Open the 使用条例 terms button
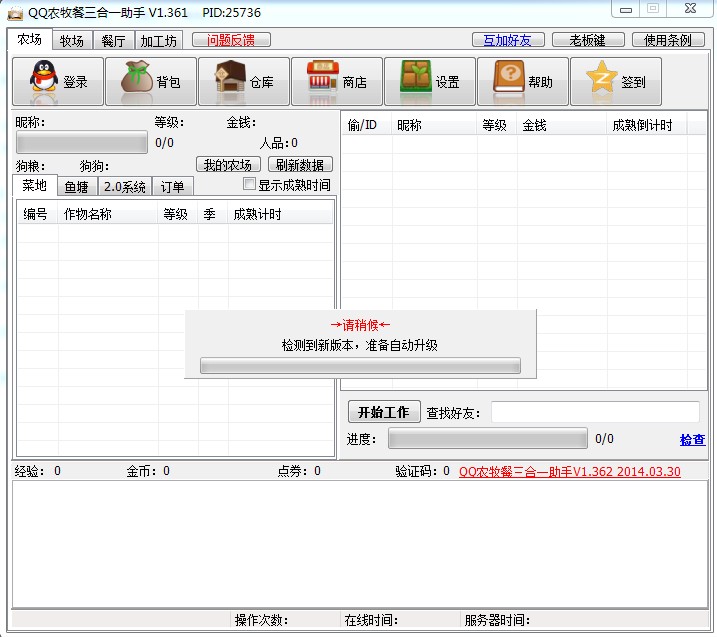 668,40
